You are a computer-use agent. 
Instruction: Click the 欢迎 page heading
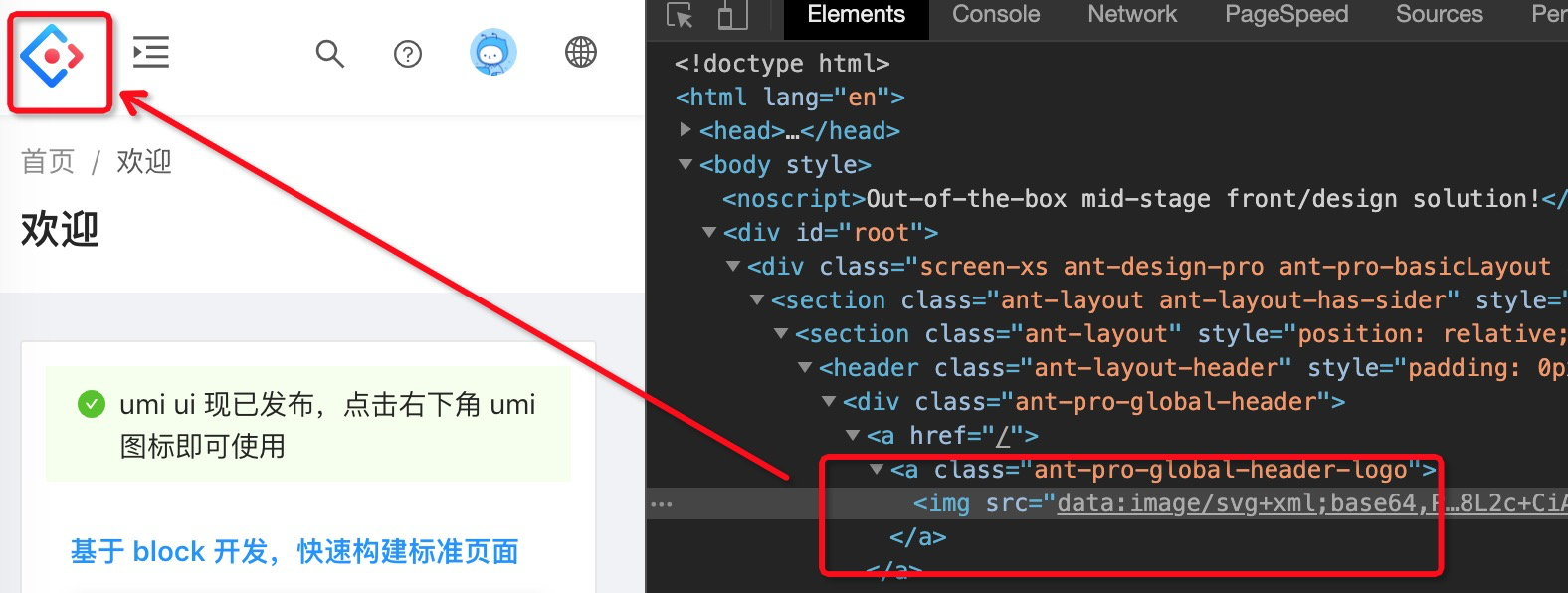[60, 229]
